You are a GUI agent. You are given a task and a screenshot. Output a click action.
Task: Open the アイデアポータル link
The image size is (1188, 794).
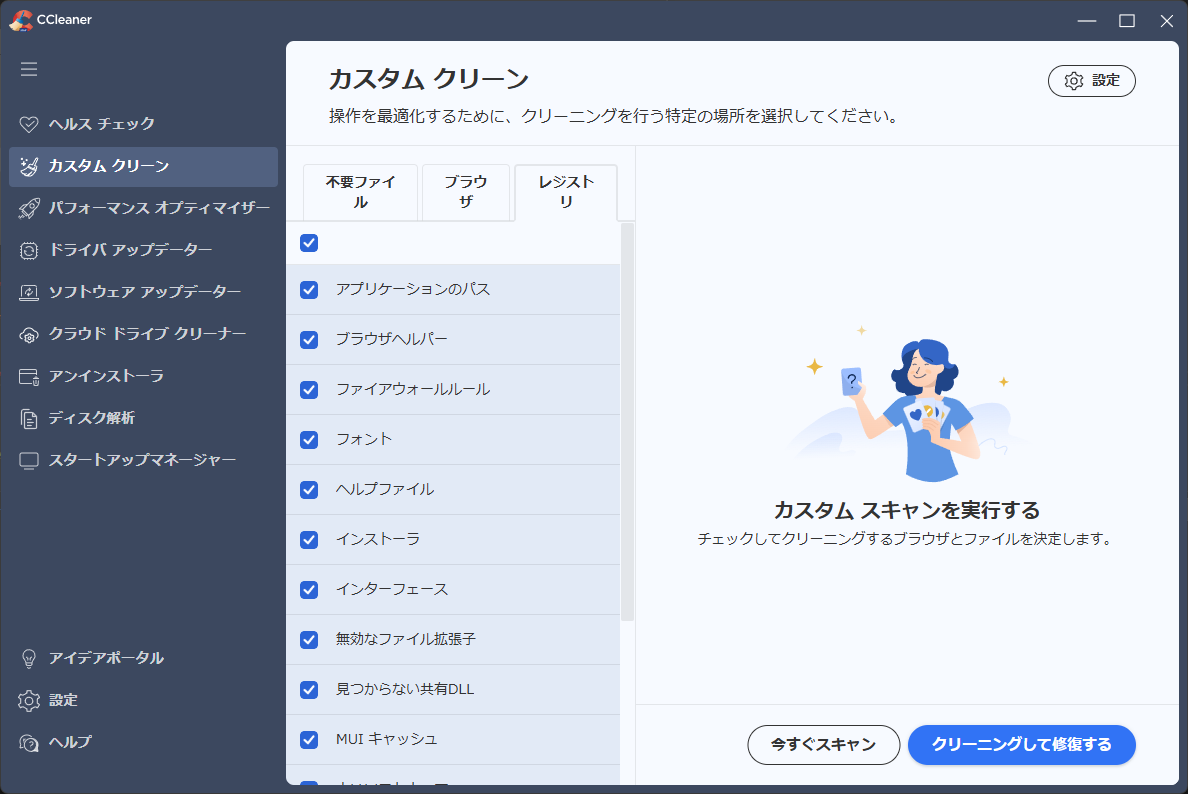(143, 658)
